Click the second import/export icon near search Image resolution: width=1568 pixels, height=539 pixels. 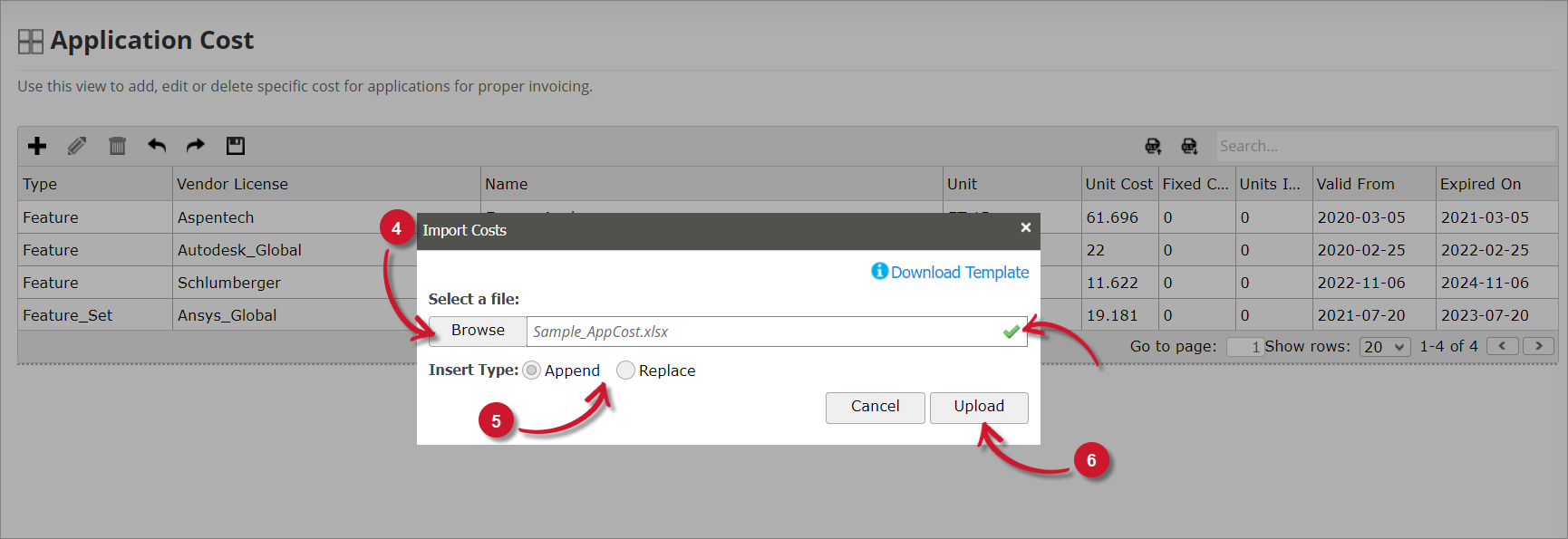[1189, 146]
